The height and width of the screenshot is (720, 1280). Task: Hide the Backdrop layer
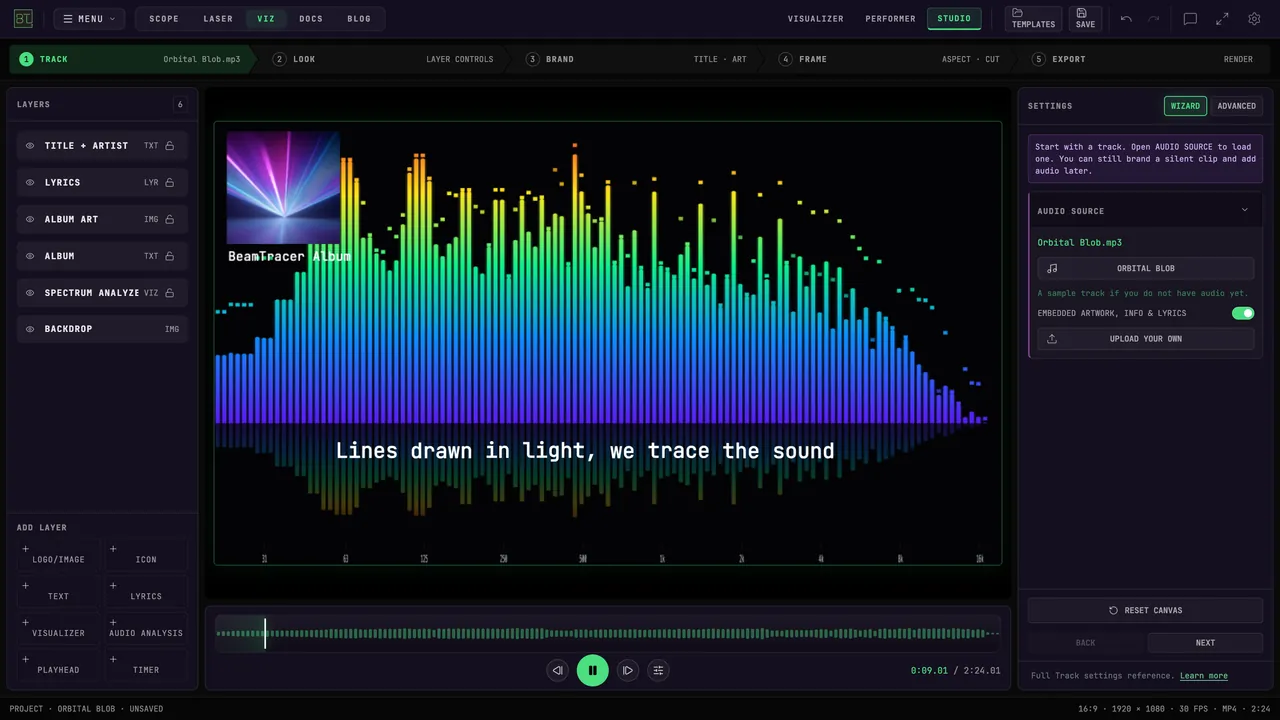pos(30,329)
